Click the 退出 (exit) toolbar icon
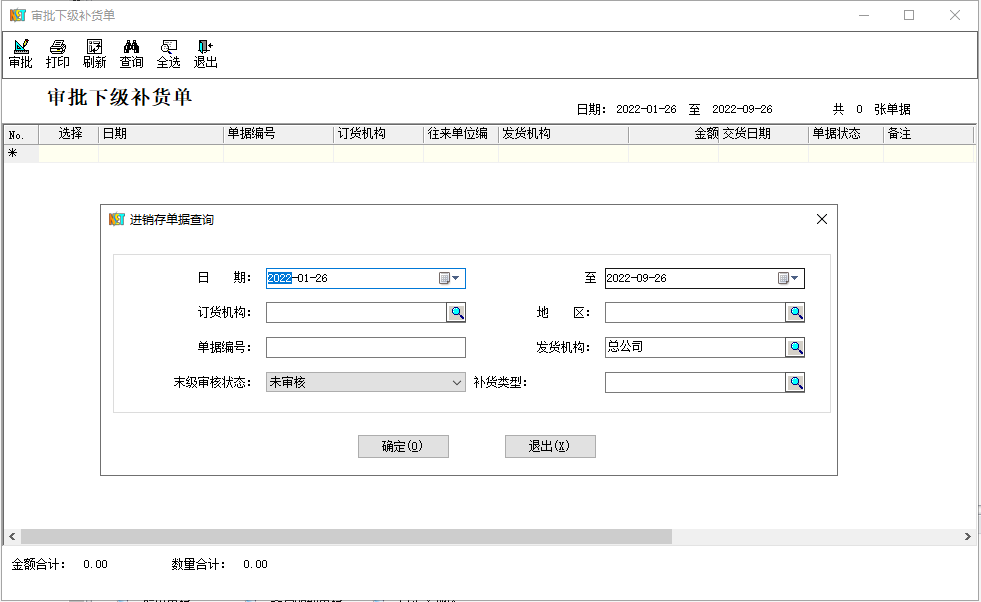This screenshot has width=981, height=602. pos(205,54)
